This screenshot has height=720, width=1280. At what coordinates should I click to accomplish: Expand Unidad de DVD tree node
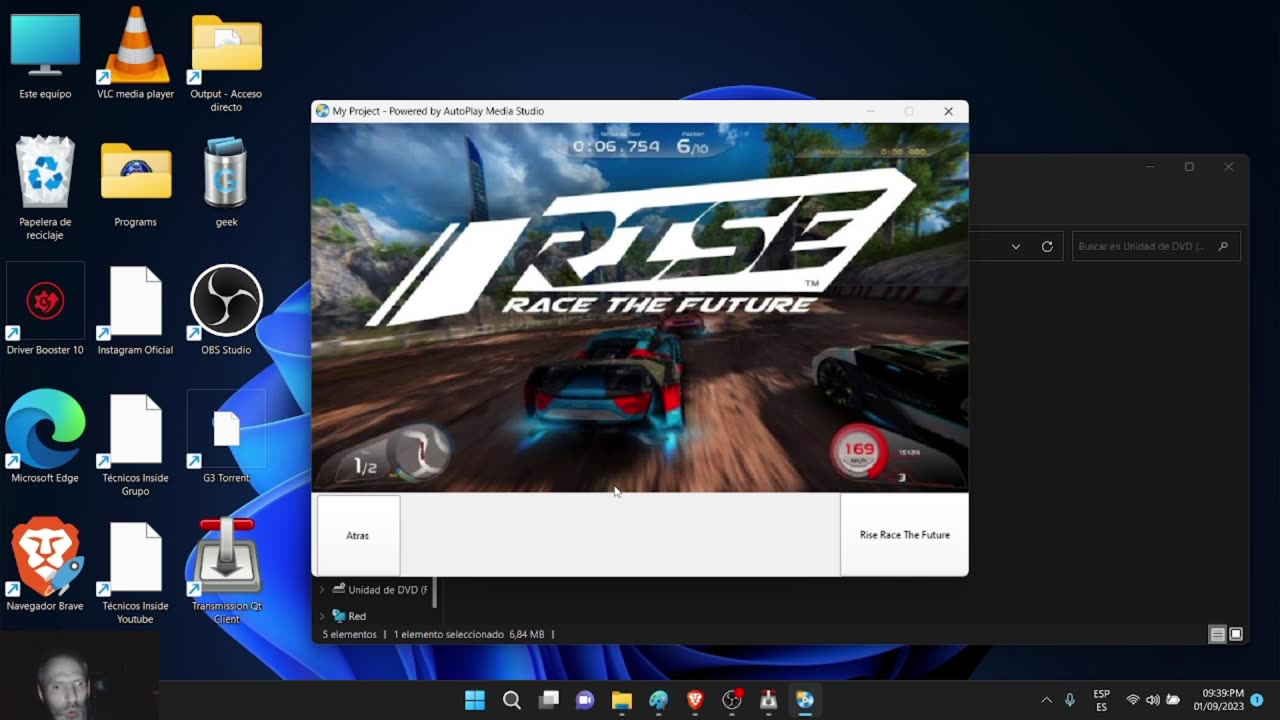coord(322,590)
